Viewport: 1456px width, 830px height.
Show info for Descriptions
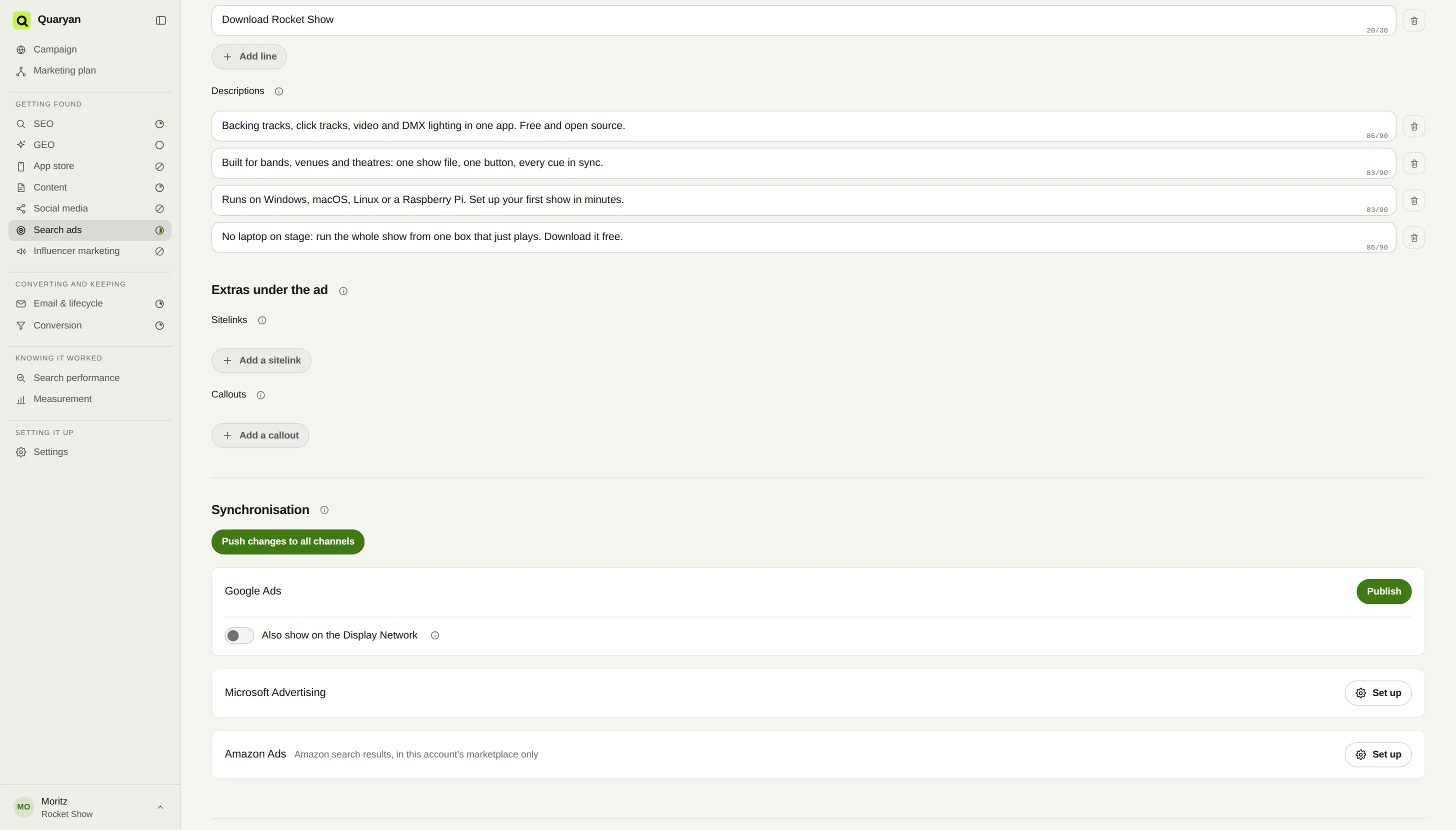[278, 91]
